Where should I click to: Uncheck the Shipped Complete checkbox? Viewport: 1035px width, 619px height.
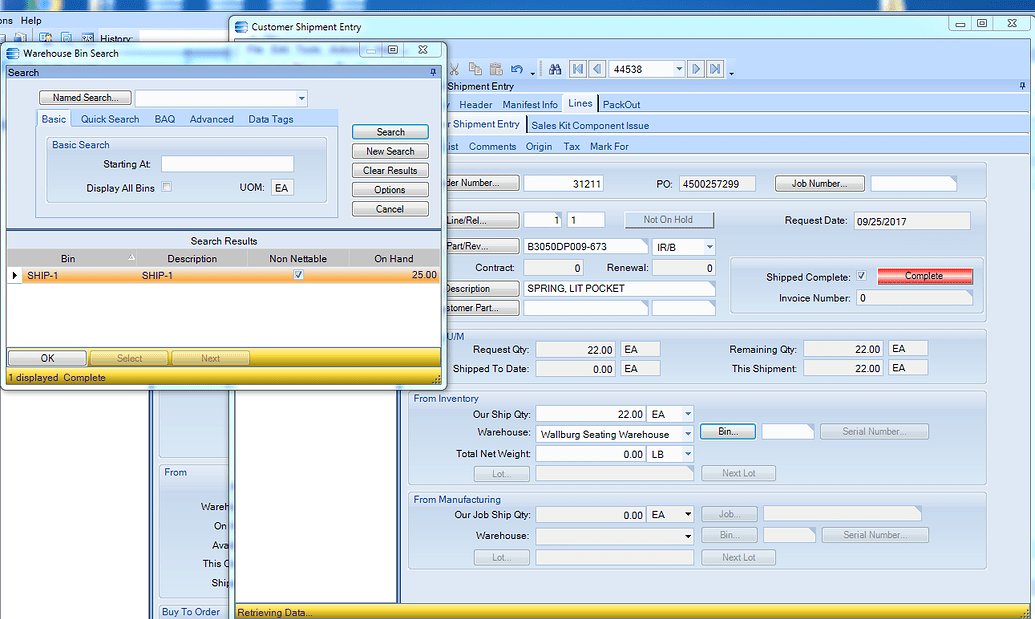[x=861, y=275]
